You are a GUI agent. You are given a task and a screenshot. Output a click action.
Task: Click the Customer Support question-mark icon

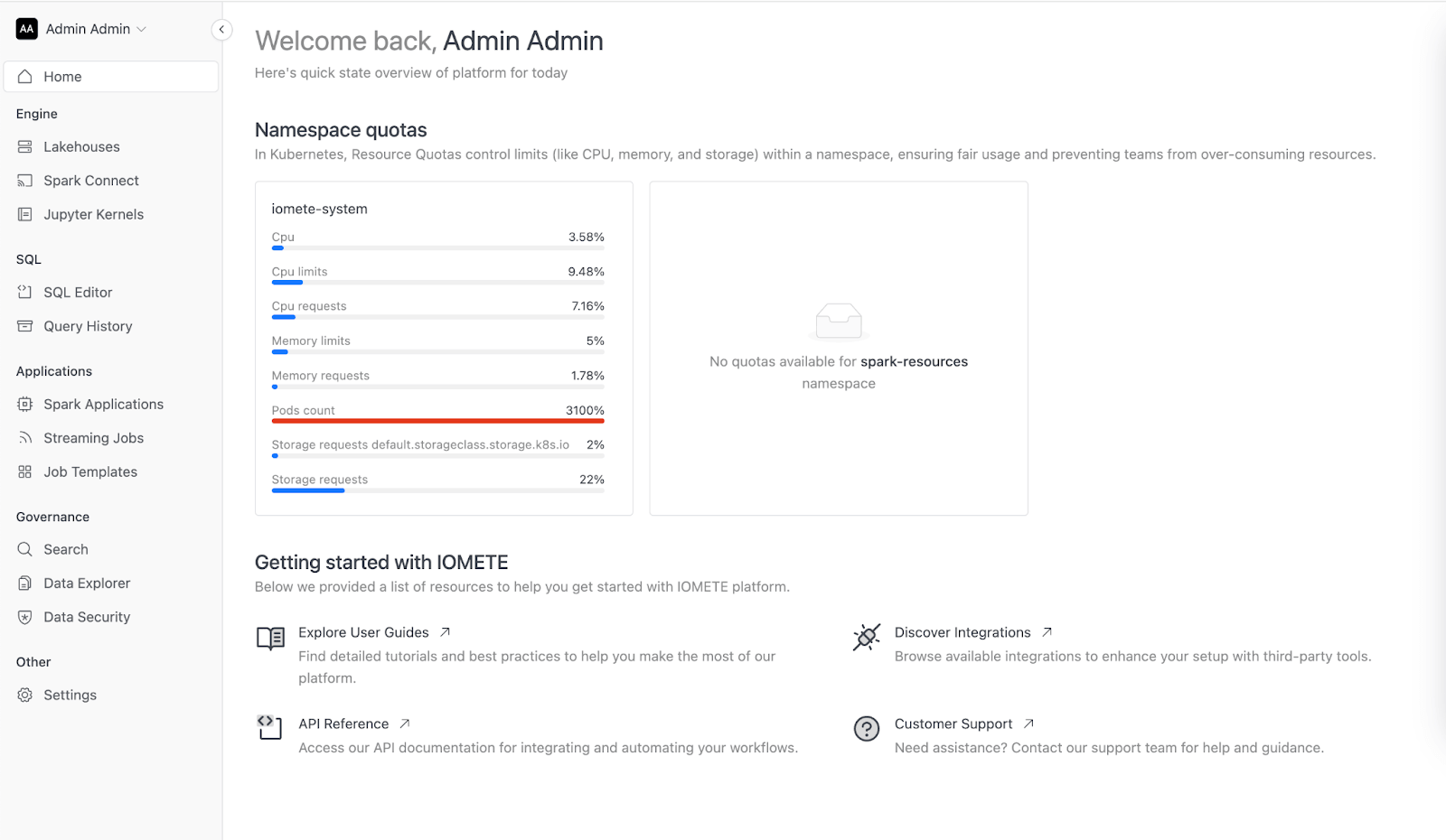(x=867, y=729)
